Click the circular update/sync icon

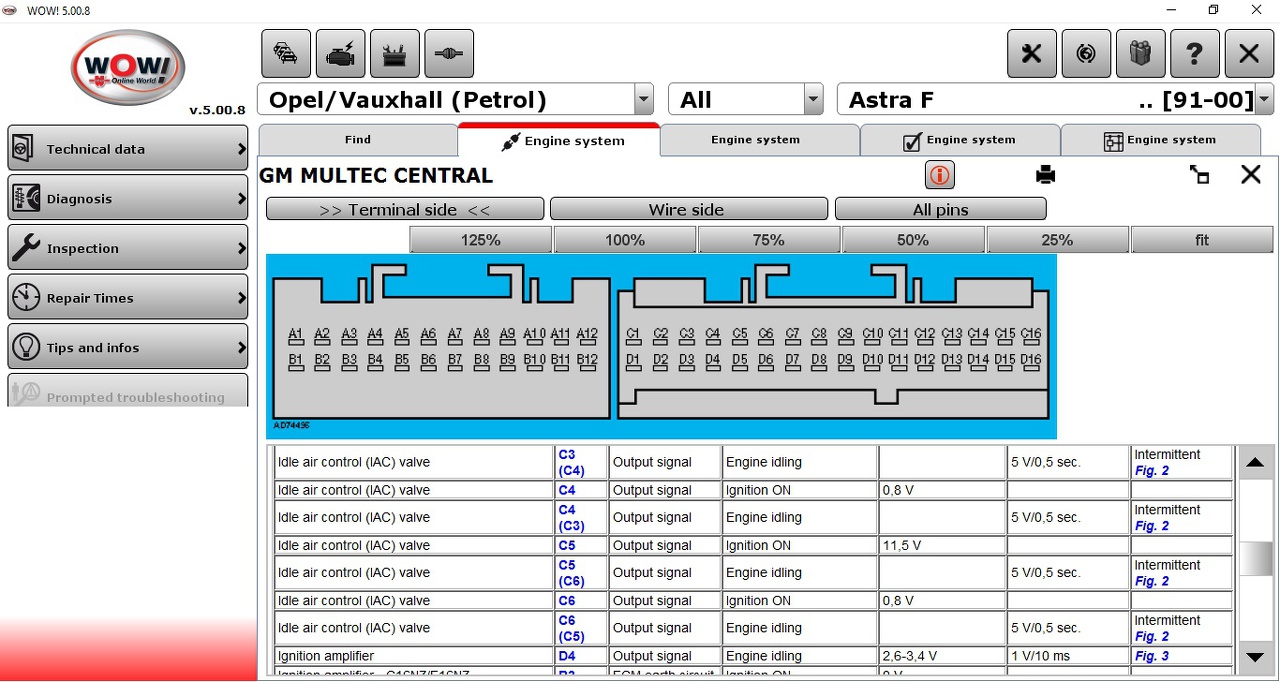point(1086,54)
